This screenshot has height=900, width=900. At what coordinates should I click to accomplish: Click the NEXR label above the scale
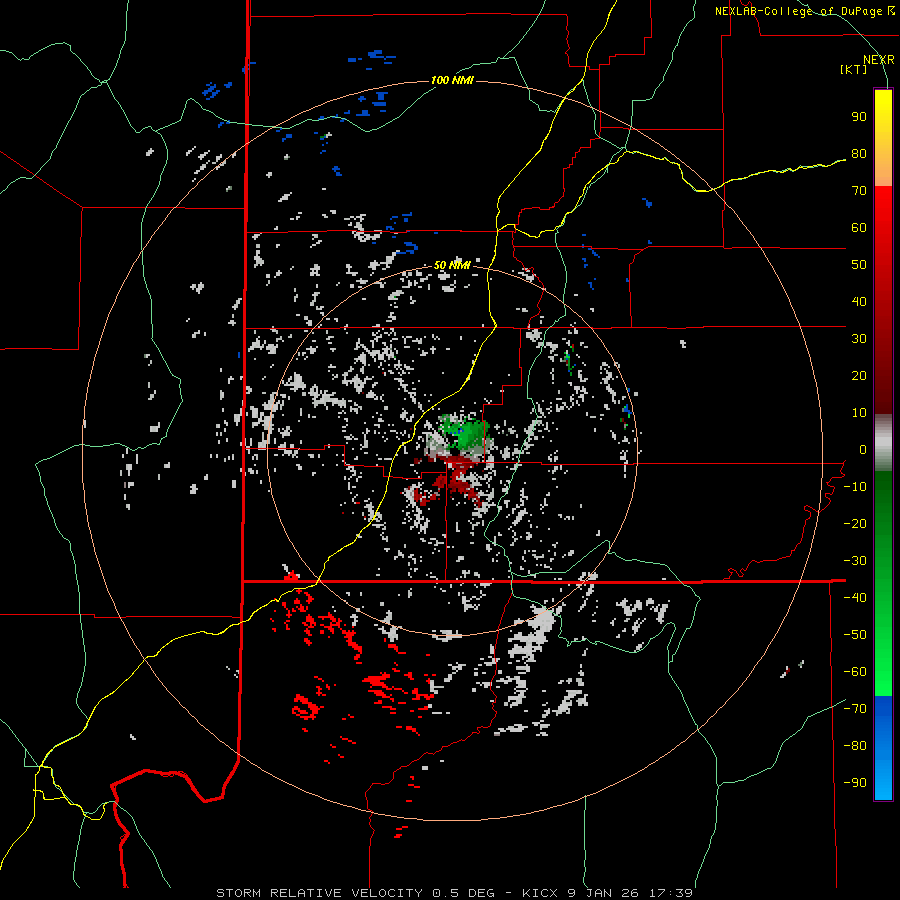[879, 60]
